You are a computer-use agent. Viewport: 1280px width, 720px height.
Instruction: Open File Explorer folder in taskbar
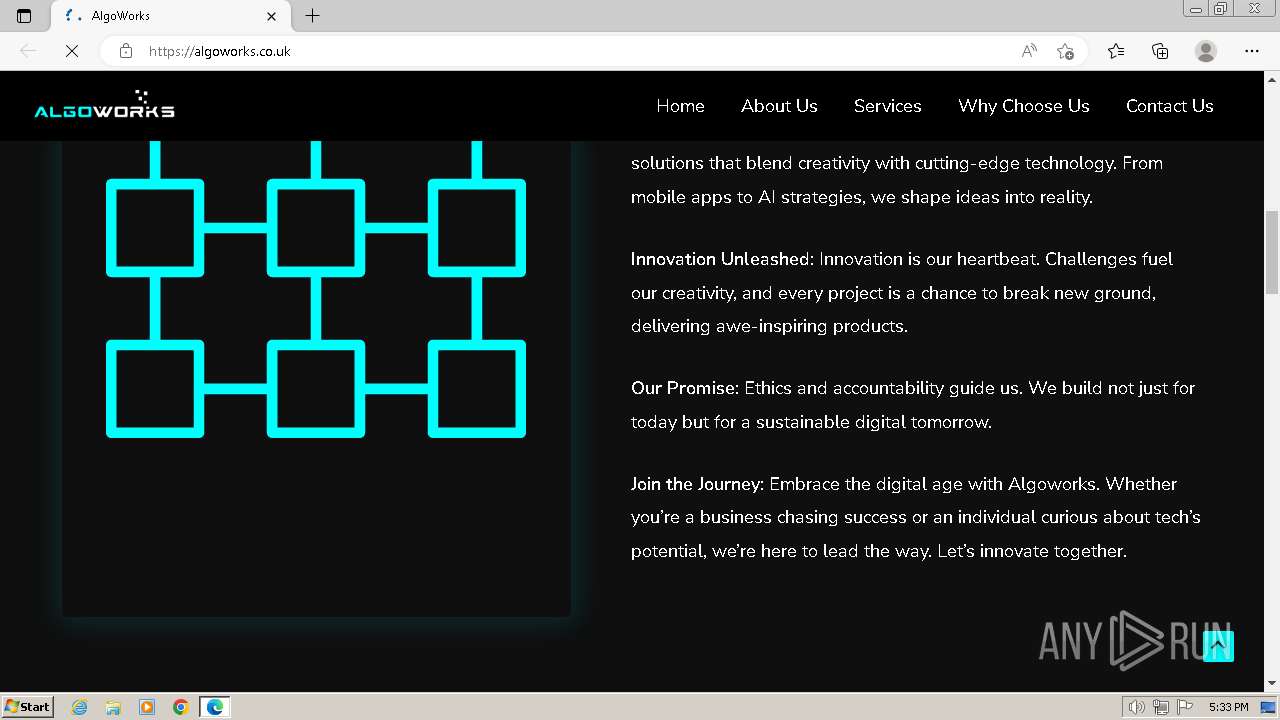(x=113, y=707)
